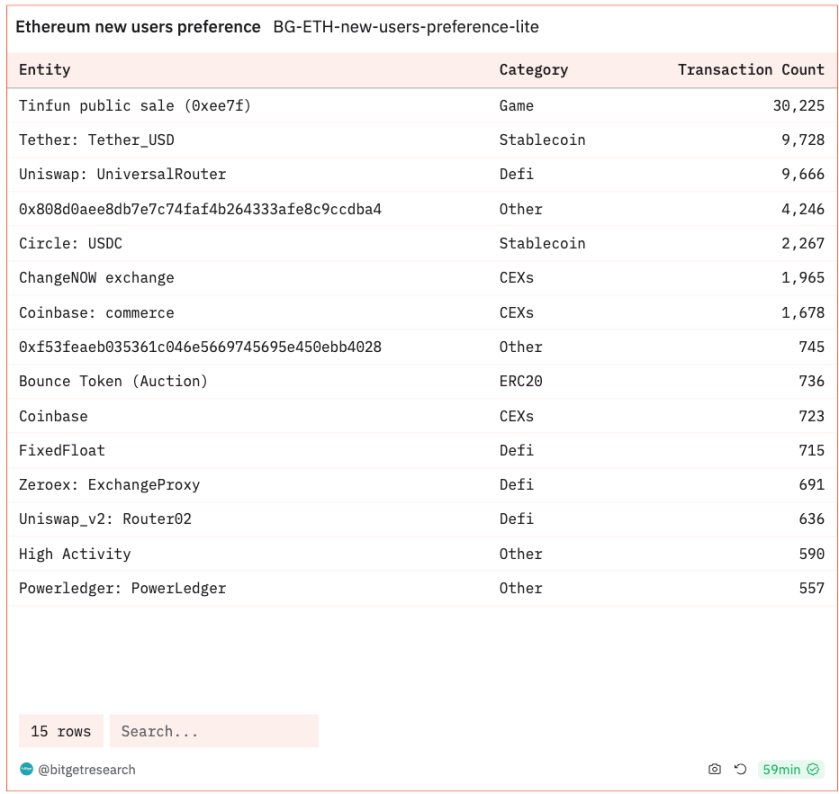Viewport: 839px width, 794px height.
Task: Open the @bitgetresearch profile link
Action: point(86,770)
